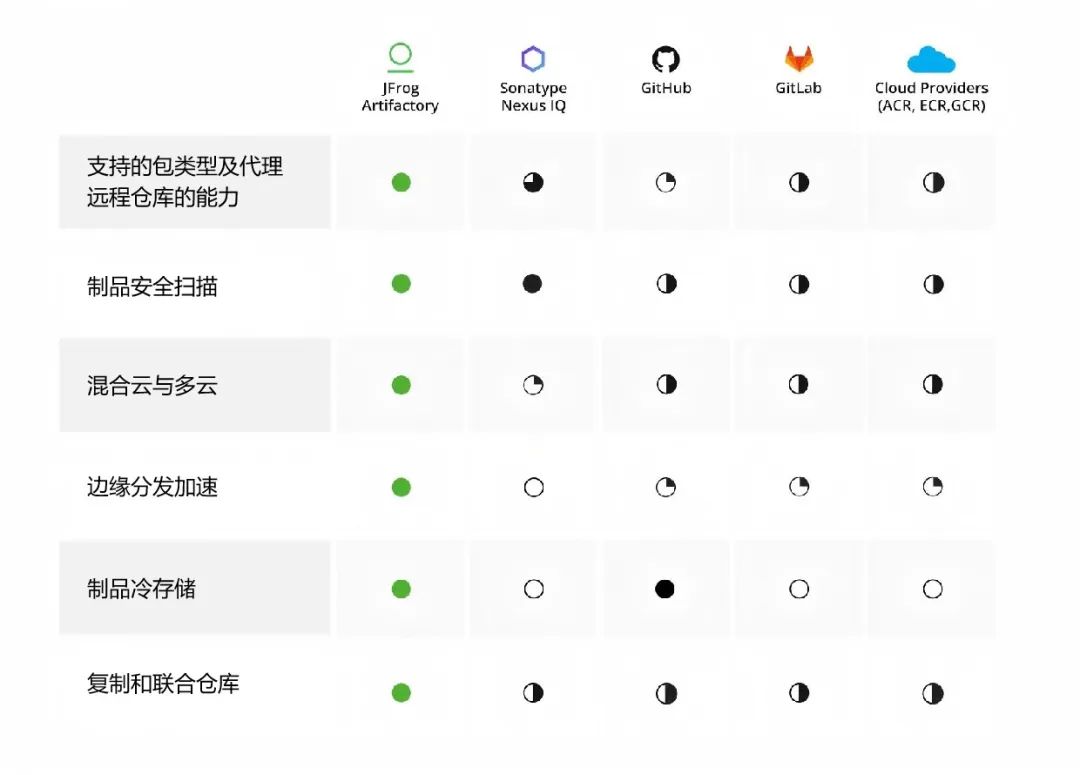Click GitLab empty circle in 制品冷存储 row
The height and width of the screenshot is (775, 1080).
pos(799,589)
